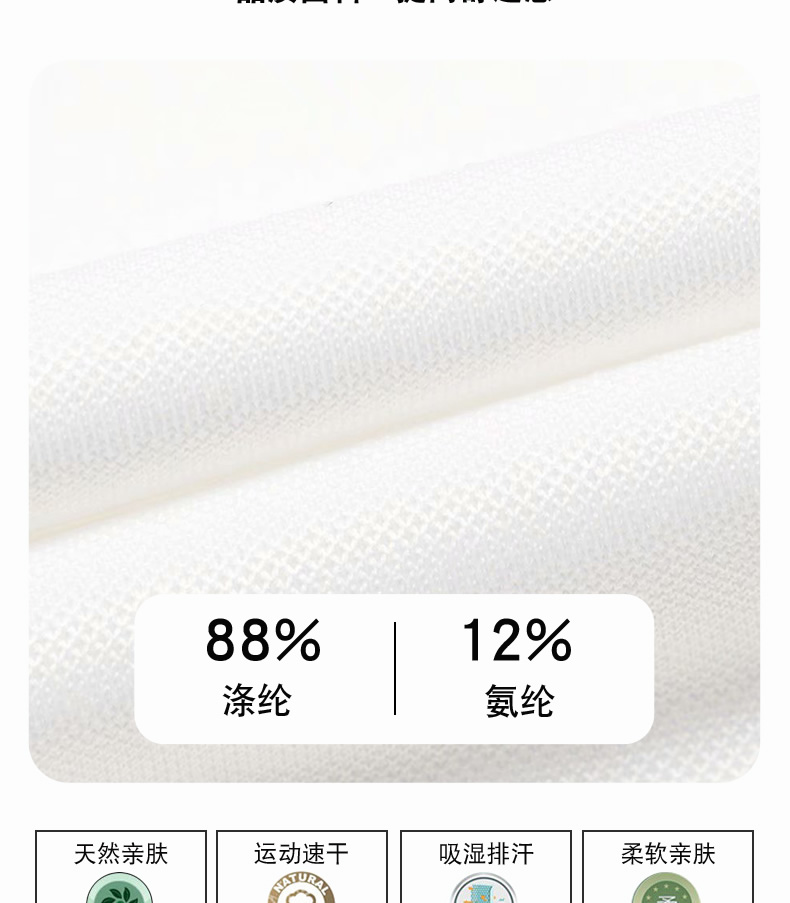The image size is (790, 903).
Task: Click the right edge of the composition panel
Action: (x=649, y=669)
